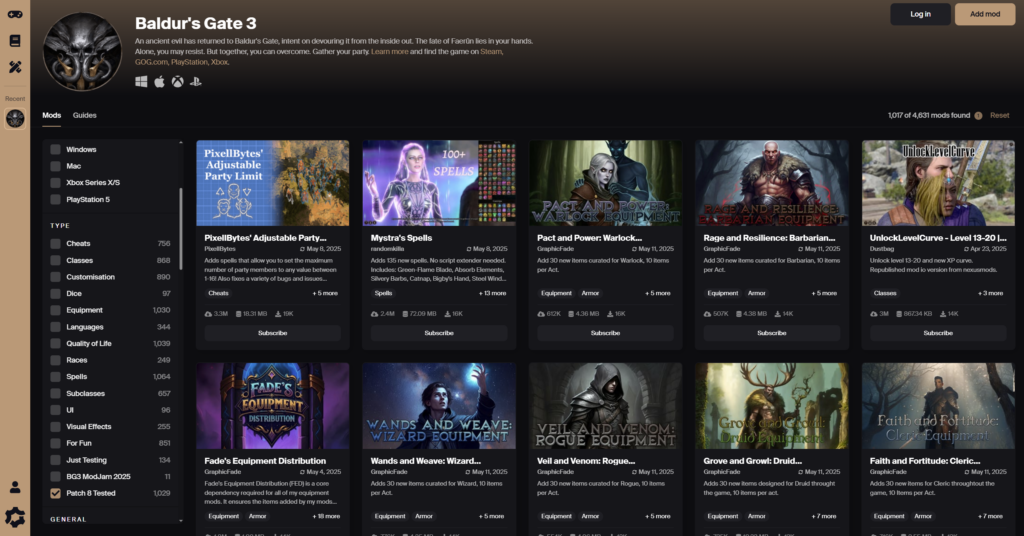Click the Xbox platform icon under description
Image resolution: width=1024 pixels, height=536 pixels.
[x=178, y=82]
